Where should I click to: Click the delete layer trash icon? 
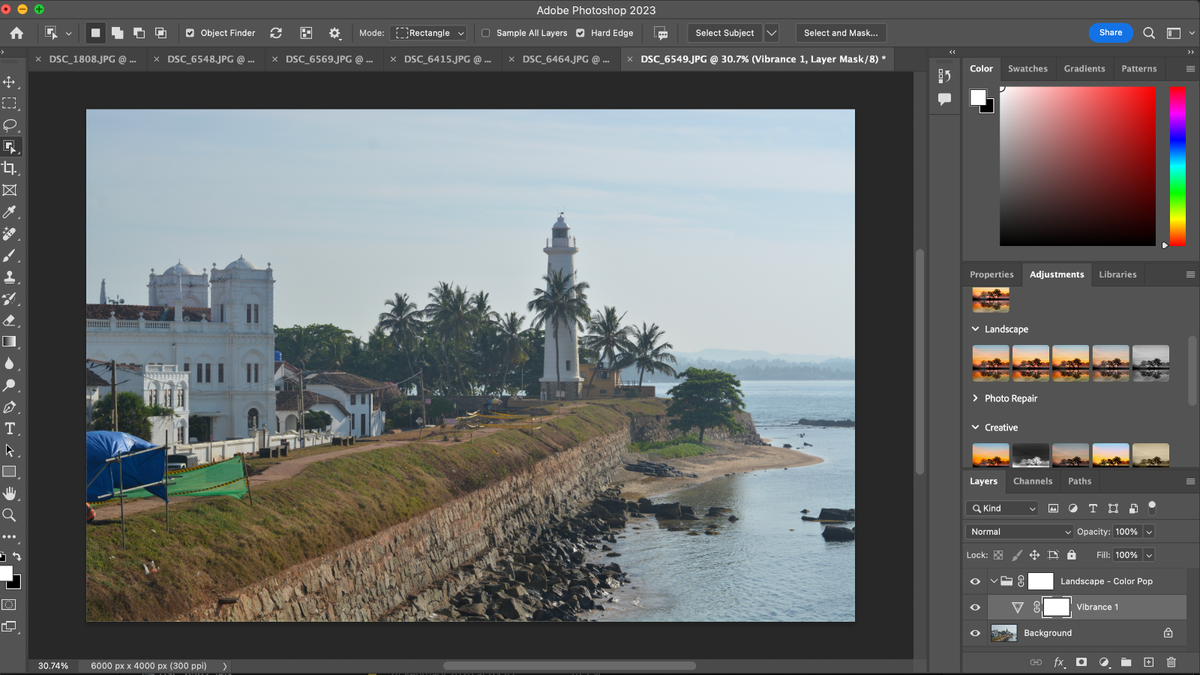click(1172, 662)
